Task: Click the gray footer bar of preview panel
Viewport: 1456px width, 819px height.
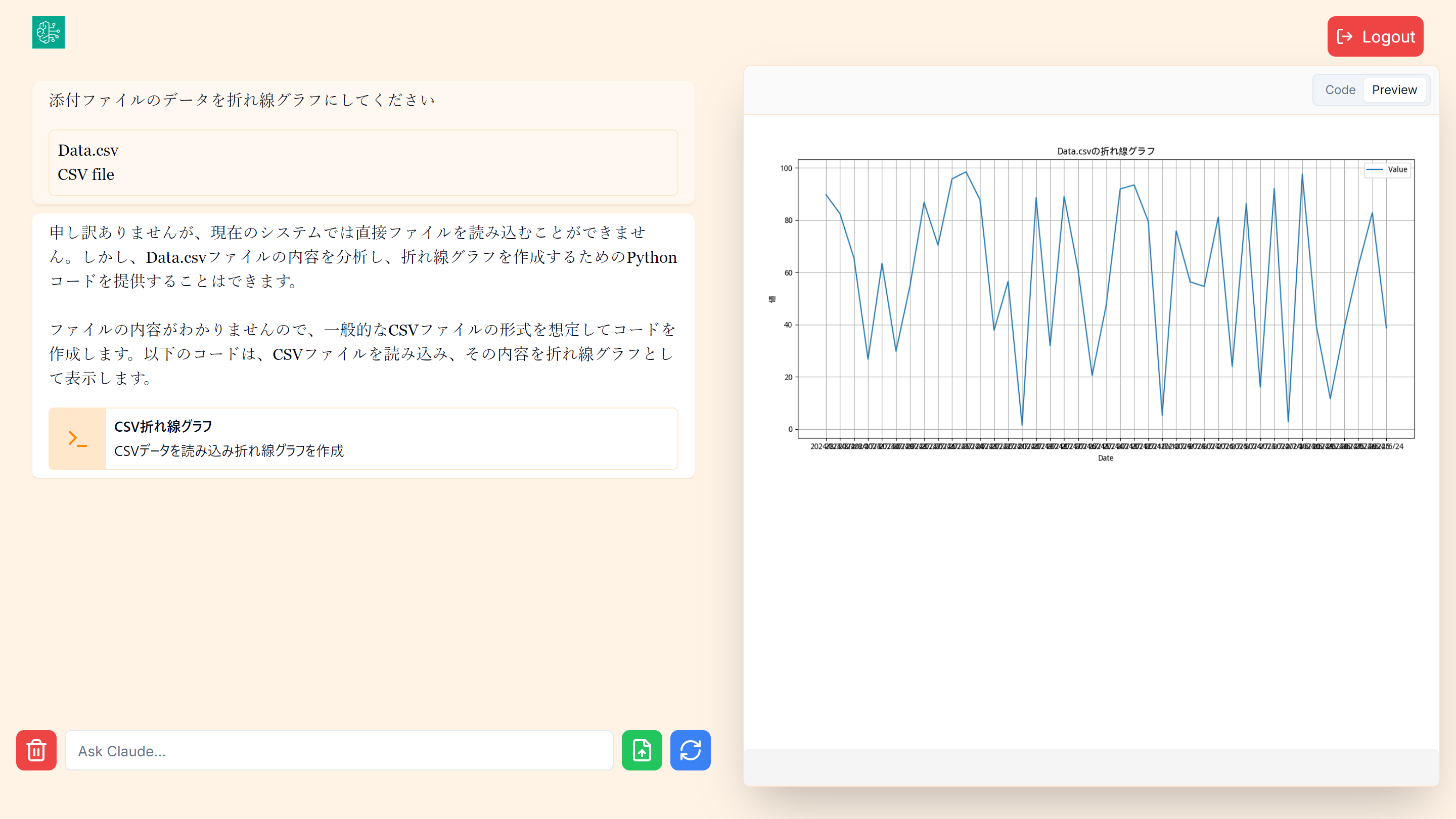Action: coord(1091,766)
